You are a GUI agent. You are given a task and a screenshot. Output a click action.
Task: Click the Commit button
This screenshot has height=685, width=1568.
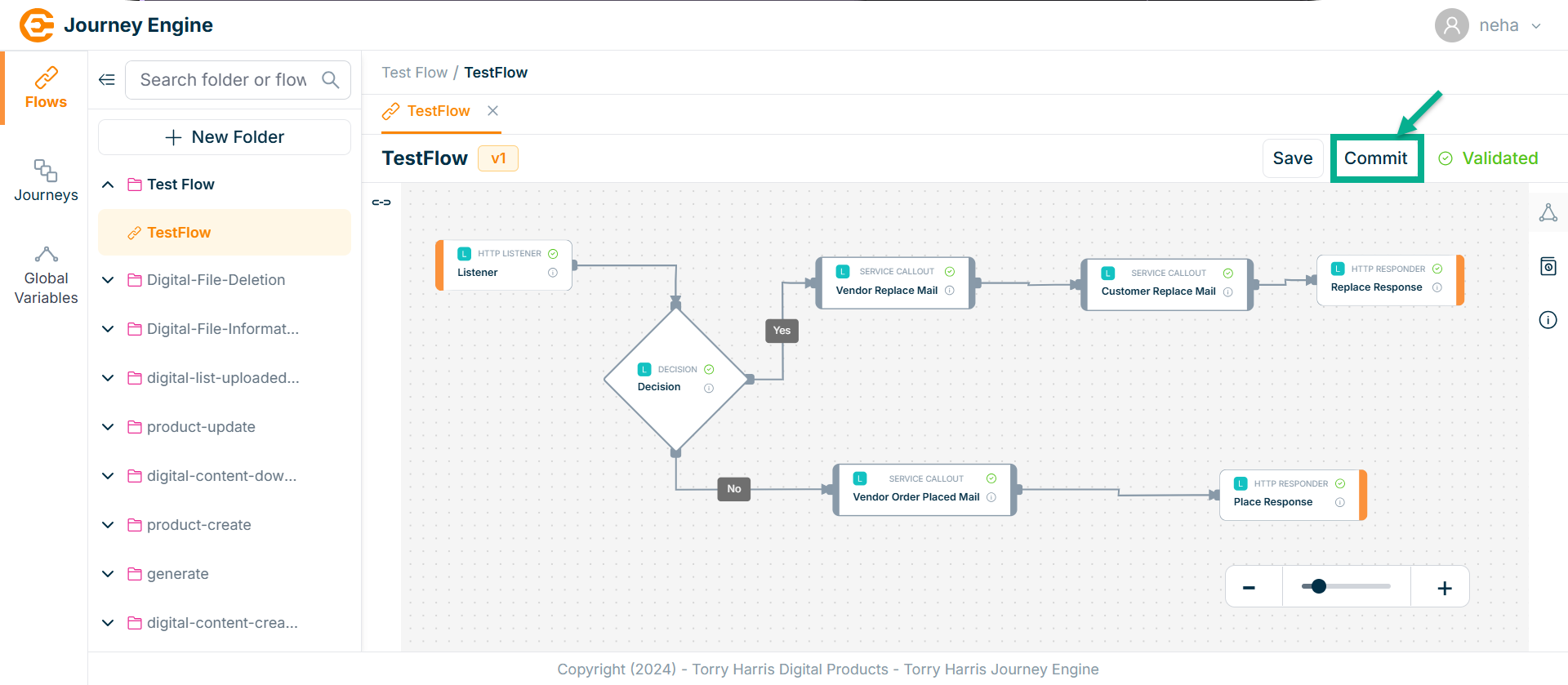tap(1376, 158)
